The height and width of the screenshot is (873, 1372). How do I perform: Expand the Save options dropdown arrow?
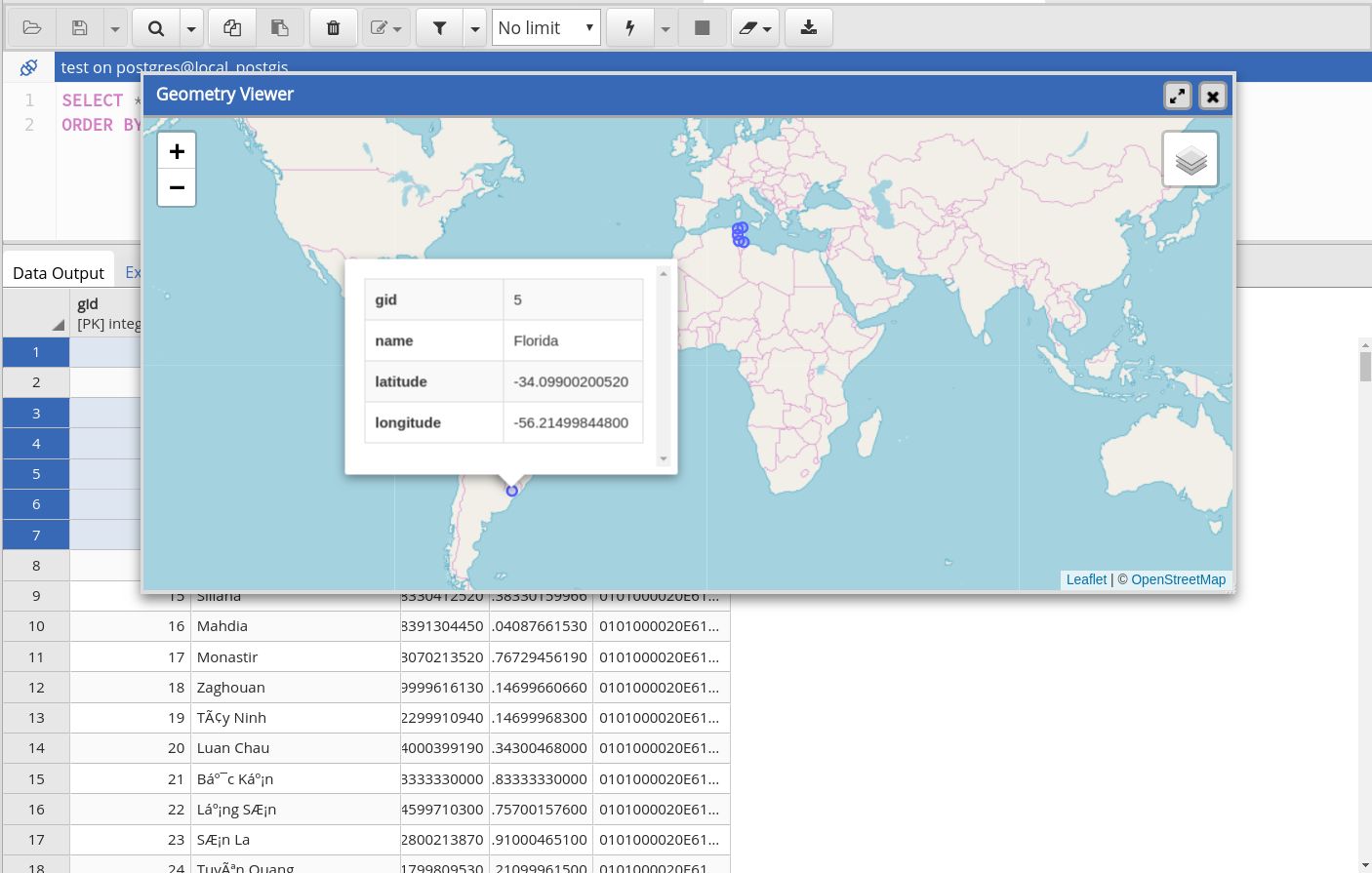[115, 28]
